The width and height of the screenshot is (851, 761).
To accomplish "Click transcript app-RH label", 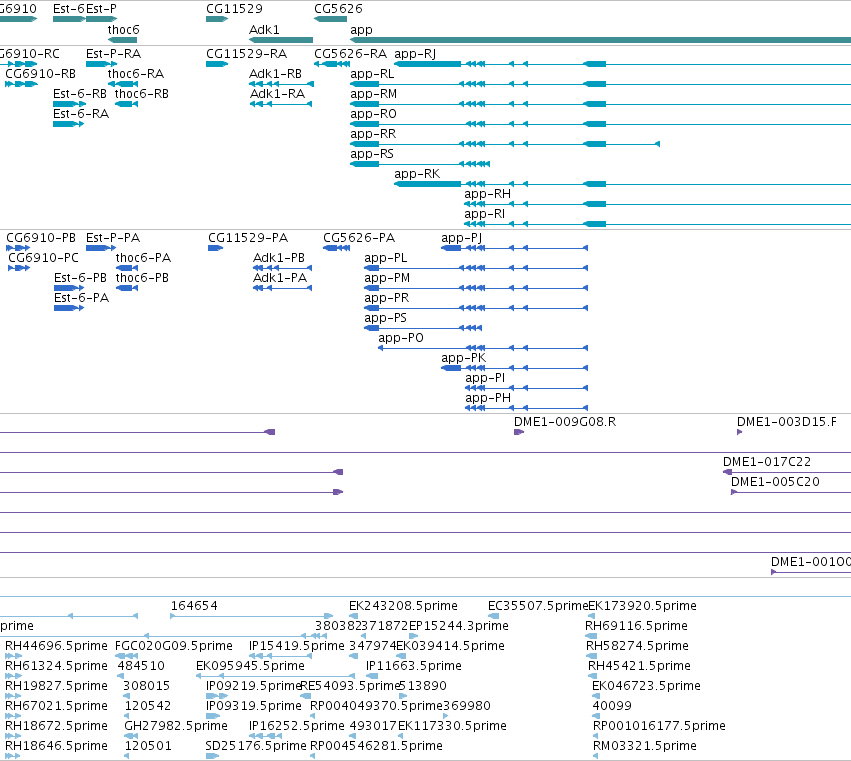I will (487, 194).
